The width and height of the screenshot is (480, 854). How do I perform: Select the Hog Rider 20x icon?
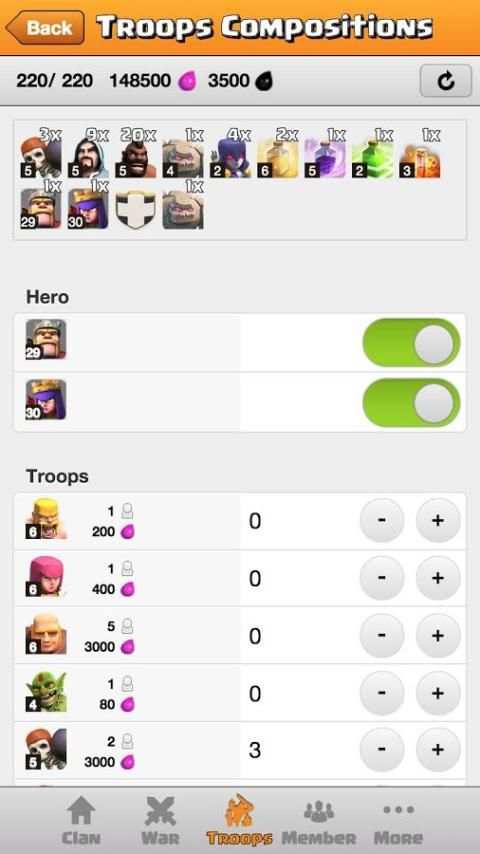click(x=136, y=157)
